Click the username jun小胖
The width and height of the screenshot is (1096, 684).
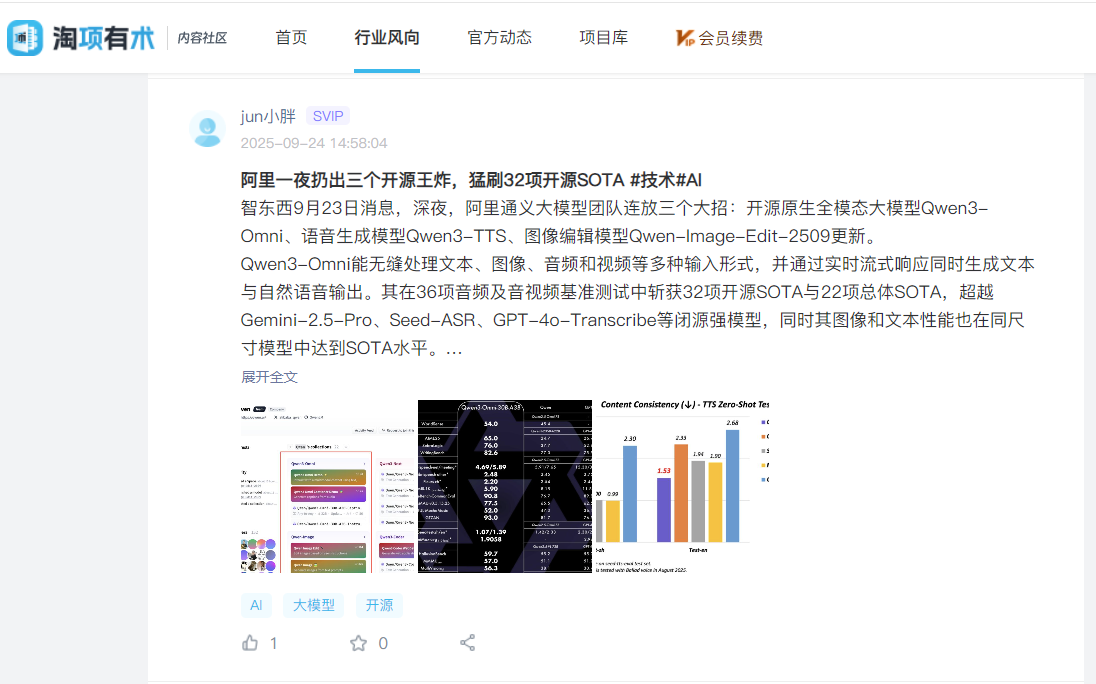pos(268,116)
